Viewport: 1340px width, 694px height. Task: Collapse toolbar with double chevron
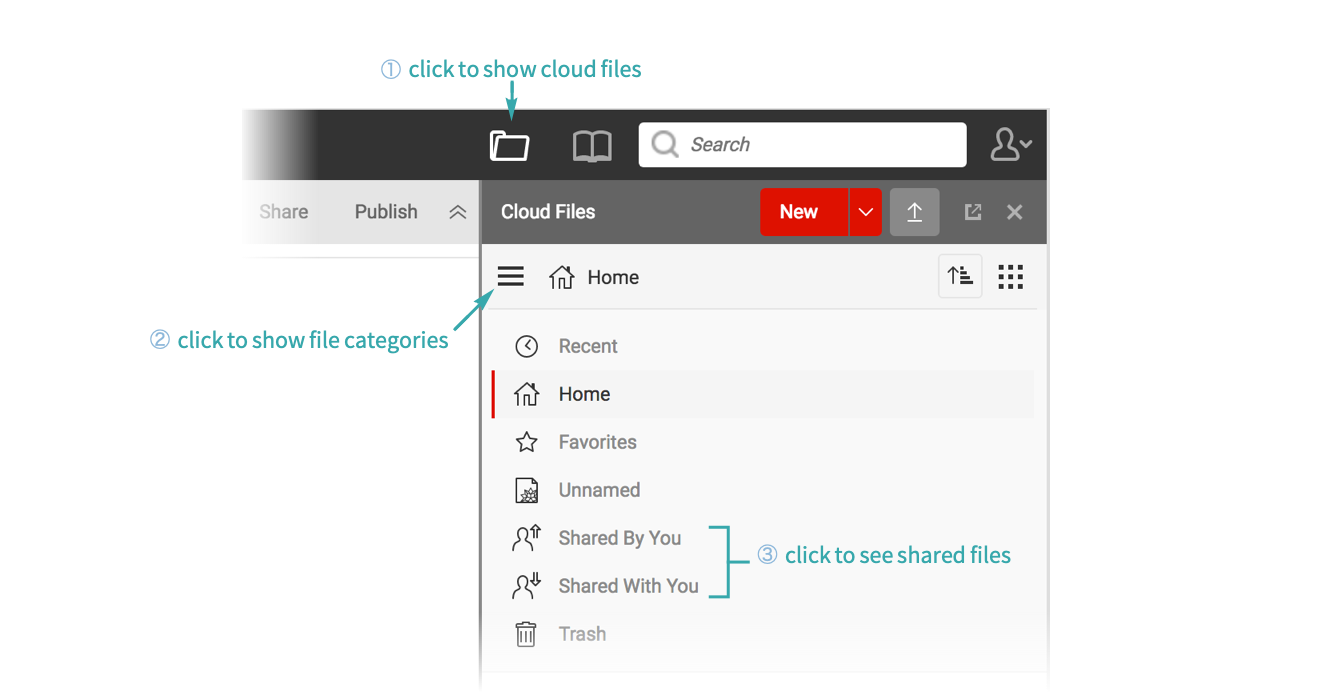coord(458,212)
